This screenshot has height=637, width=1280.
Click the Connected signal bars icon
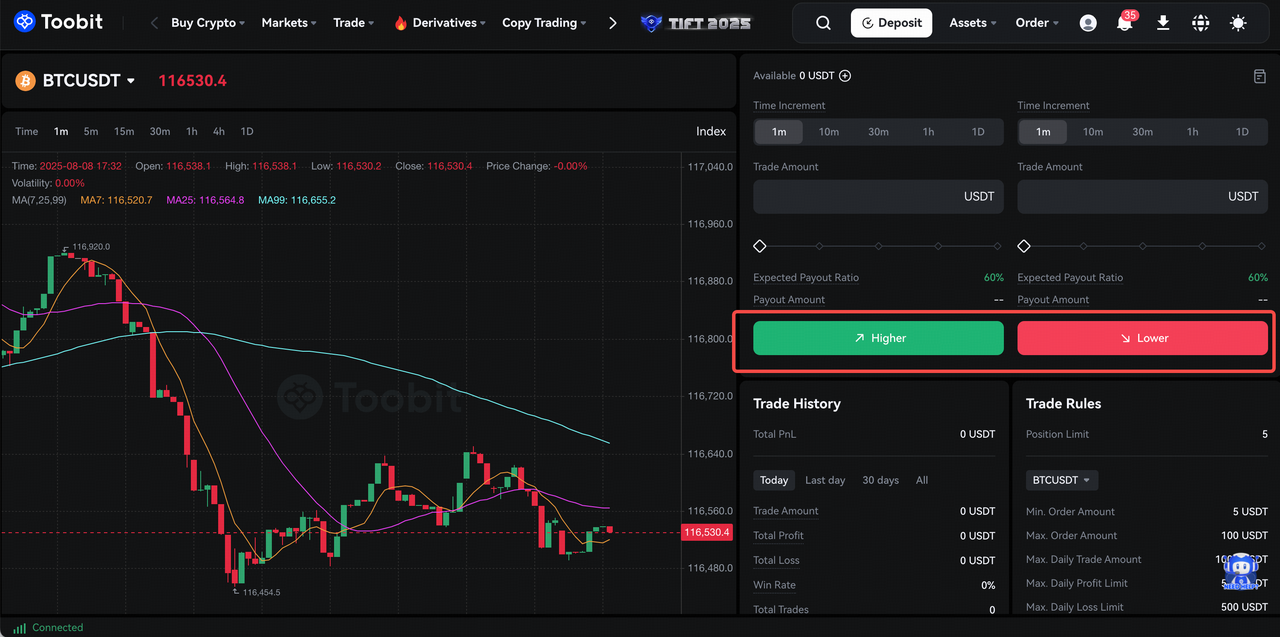[x=19, y=628]
